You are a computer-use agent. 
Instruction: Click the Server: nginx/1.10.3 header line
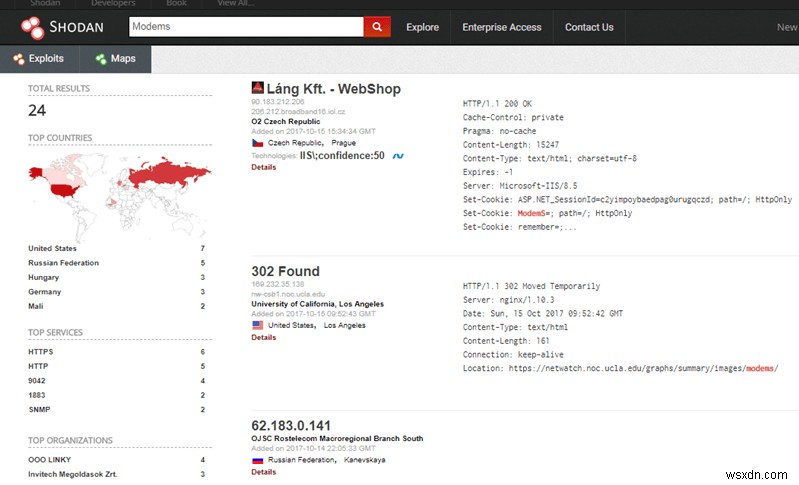click(509, 300)
